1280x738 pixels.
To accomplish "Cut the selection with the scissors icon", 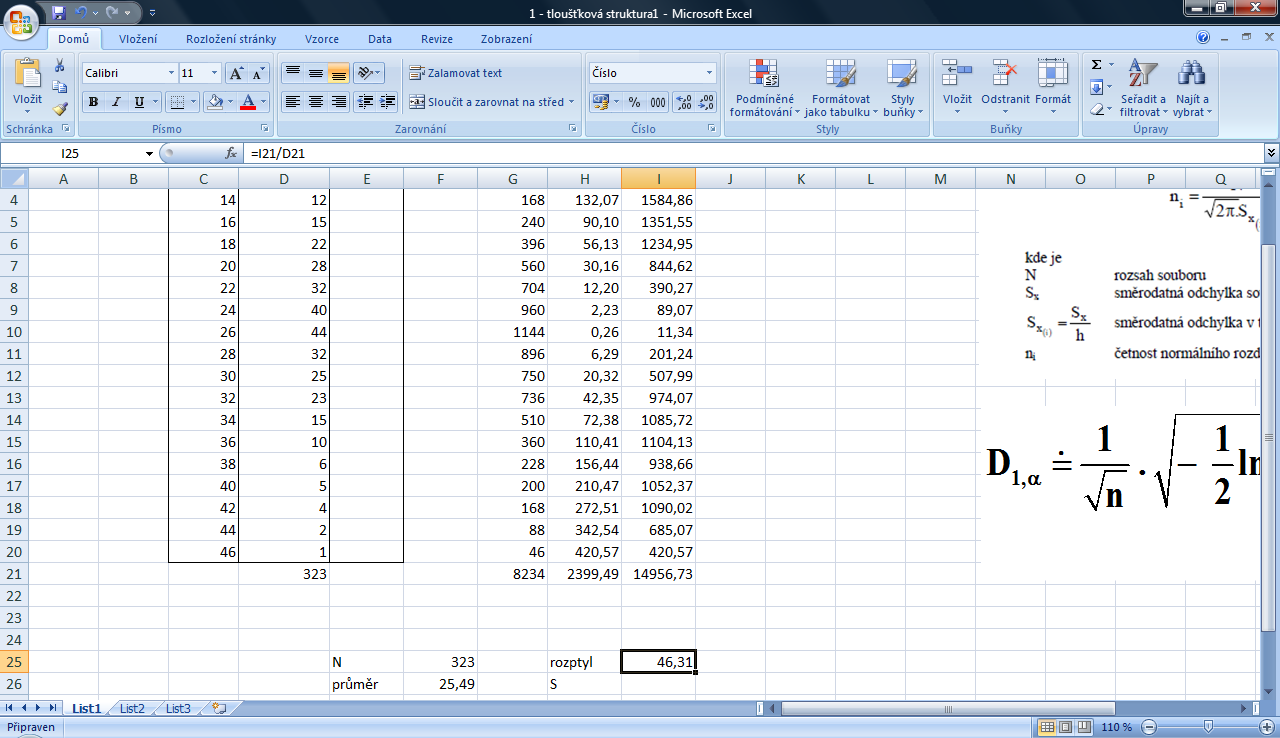I will point(60,66).
